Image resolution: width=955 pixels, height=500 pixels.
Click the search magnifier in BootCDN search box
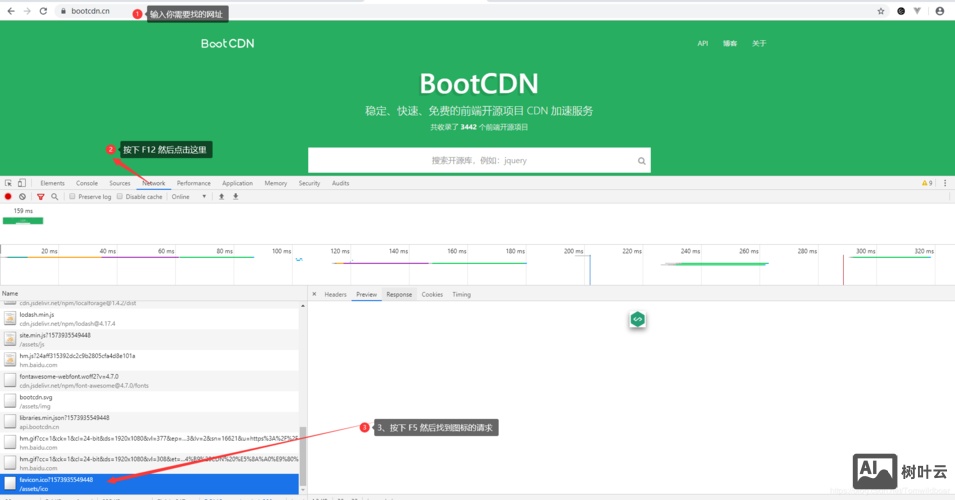pos(641,161)
